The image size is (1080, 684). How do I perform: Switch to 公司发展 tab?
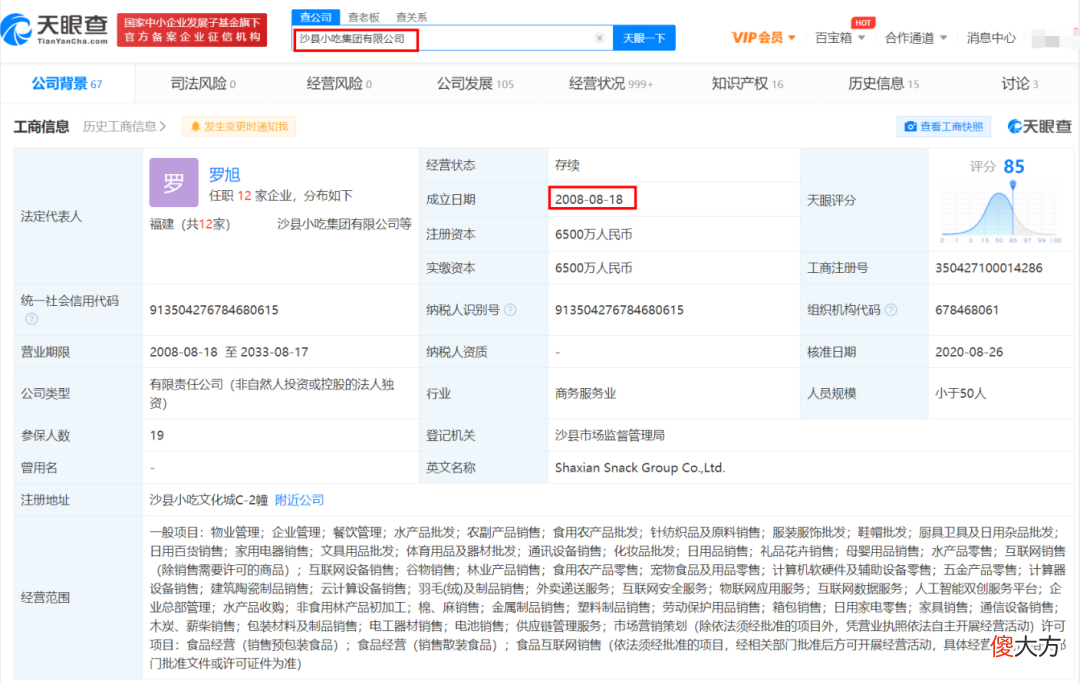coord(475,84)
